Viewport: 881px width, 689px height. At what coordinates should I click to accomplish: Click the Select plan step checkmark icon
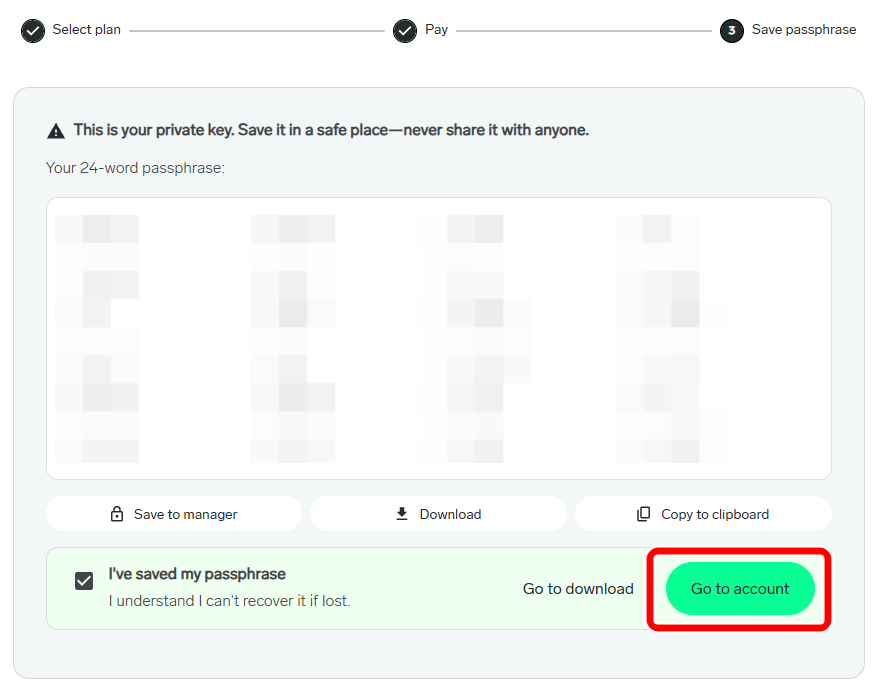33,31
